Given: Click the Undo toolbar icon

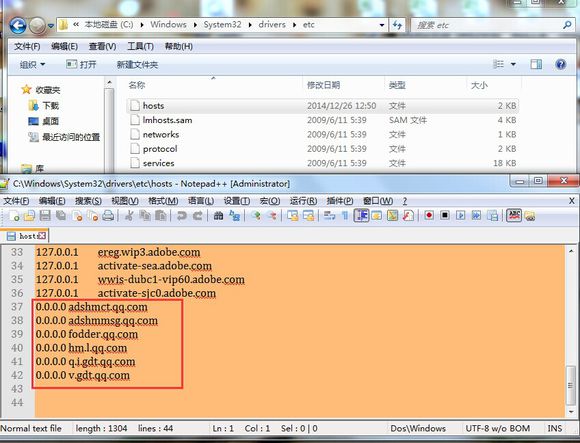Looking at the screenshot, I should (182, 215).
